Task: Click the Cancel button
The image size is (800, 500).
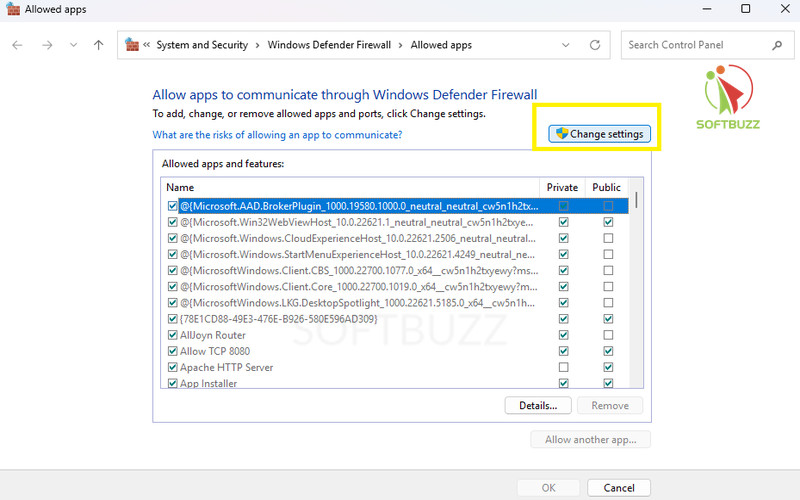Action: 619,488
